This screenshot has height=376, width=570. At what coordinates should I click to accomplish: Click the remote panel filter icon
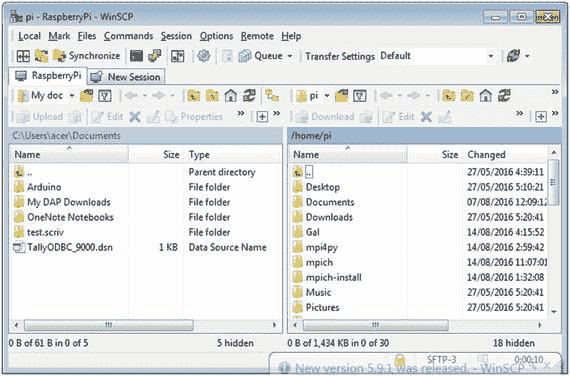(x=360, y=96)
